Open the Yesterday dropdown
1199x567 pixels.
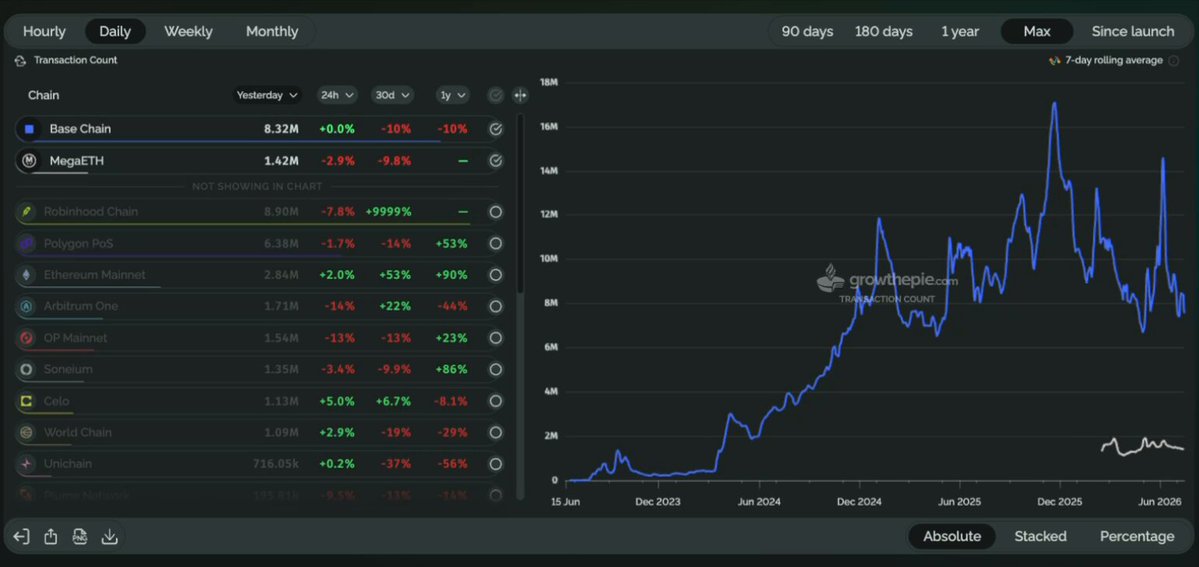click(267, 95)
